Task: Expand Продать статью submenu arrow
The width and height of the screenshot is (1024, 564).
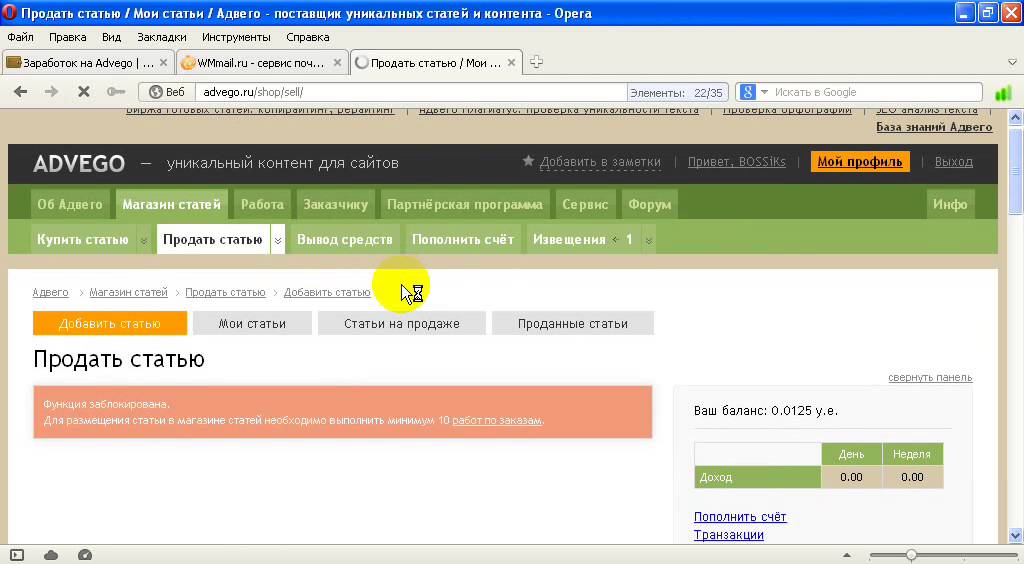Action: 278,240
